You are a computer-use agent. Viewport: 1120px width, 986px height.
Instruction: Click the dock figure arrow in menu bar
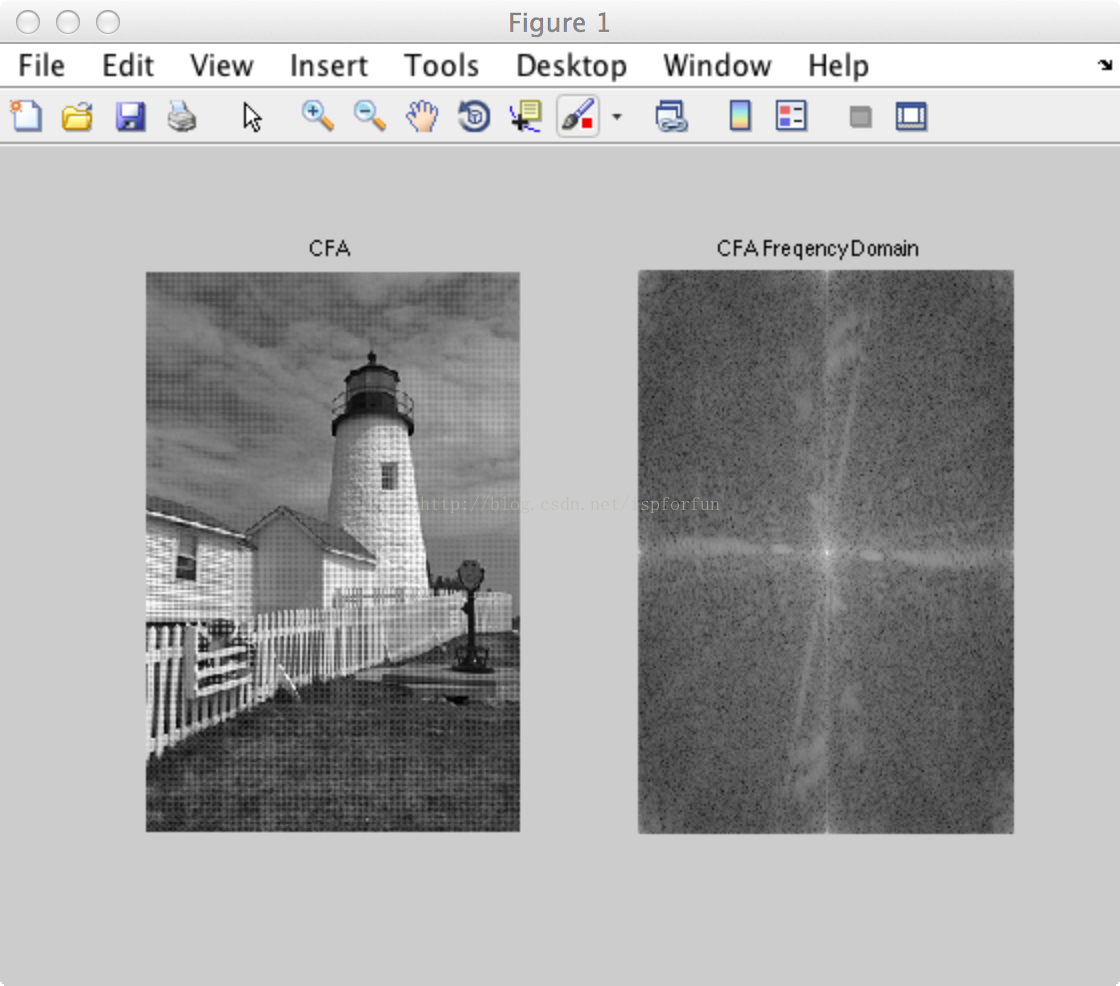click(1105, 65)
